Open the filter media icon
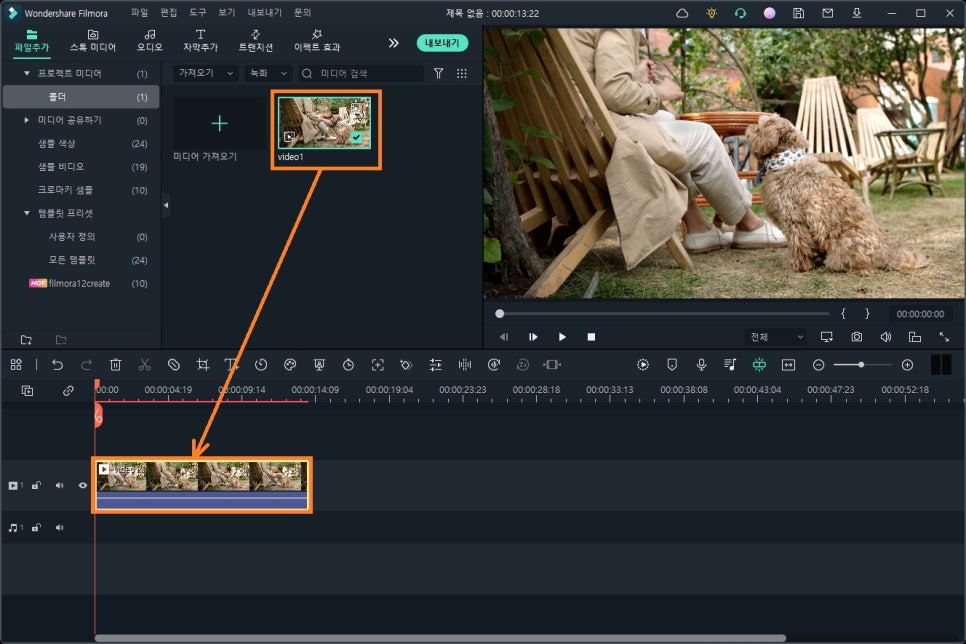This screenshot has height=644, width=966. (x=438, y=73)
